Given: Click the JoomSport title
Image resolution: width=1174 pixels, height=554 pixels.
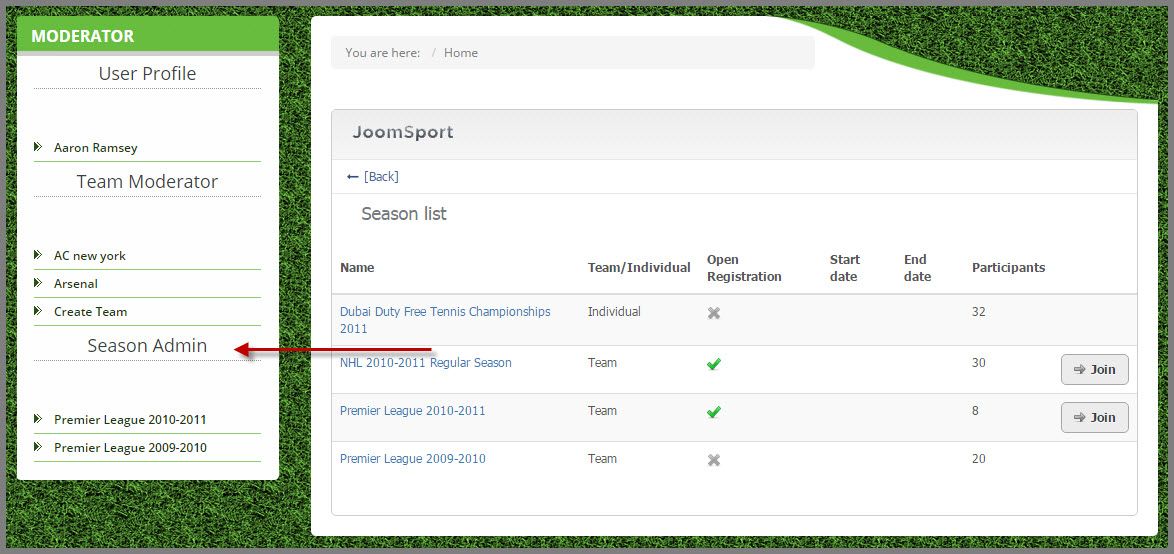Looking at the screenshot, I should 403,133.
